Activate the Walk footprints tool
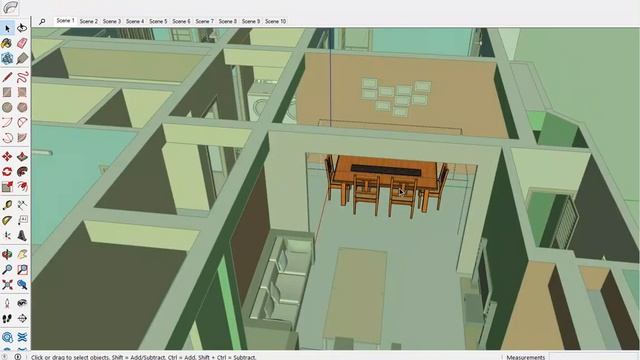This screenshot has width=640, height=360. pyautogui.click(x=7, y=318)
